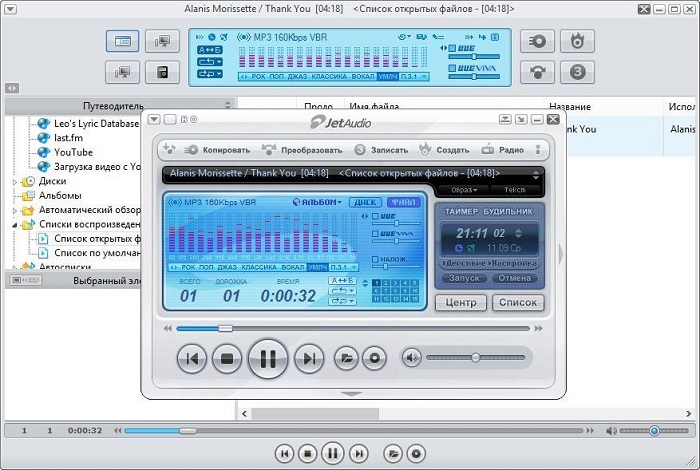Expand the Автоматический обзор tree node
The width and height of the screenshot is (700, 470).
pos(15,210)
